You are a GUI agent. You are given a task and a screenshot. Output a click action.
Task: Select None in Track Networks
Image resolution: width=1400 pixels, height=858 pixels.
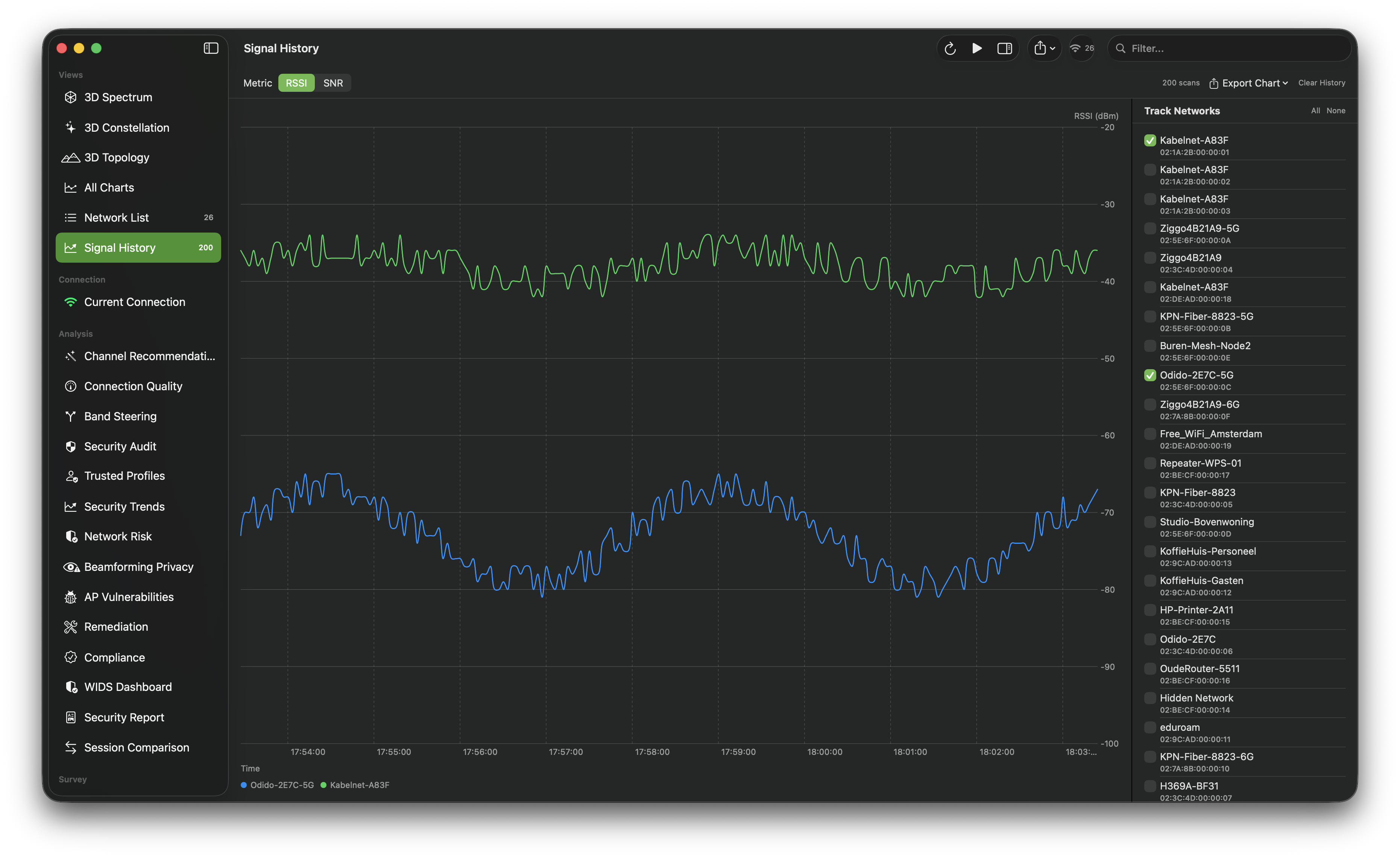click(1336, 111)
